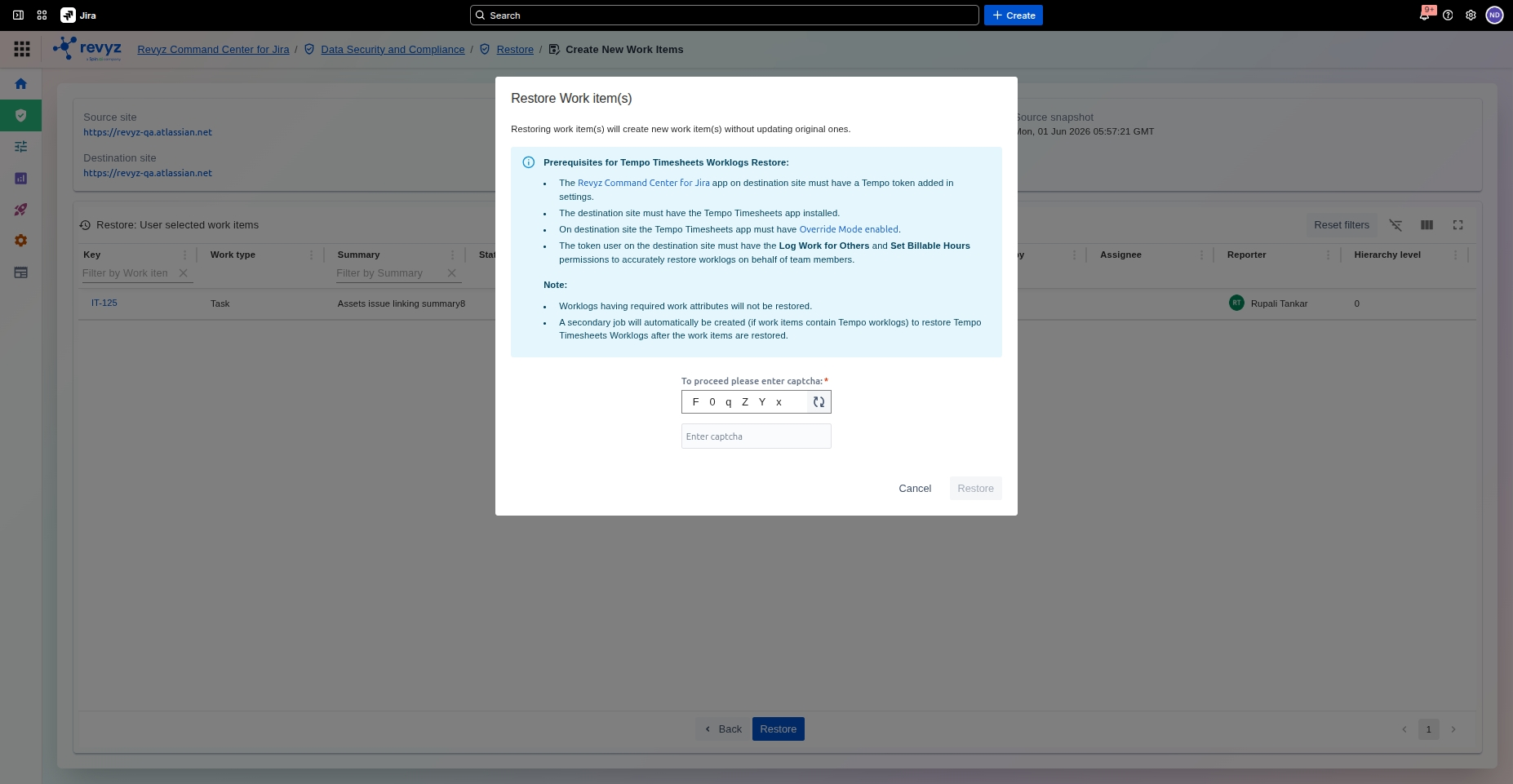Open Revyz Command Center for Jira breadcrumb
This screenshot has width=1513, height=784.
pos(213,50)
